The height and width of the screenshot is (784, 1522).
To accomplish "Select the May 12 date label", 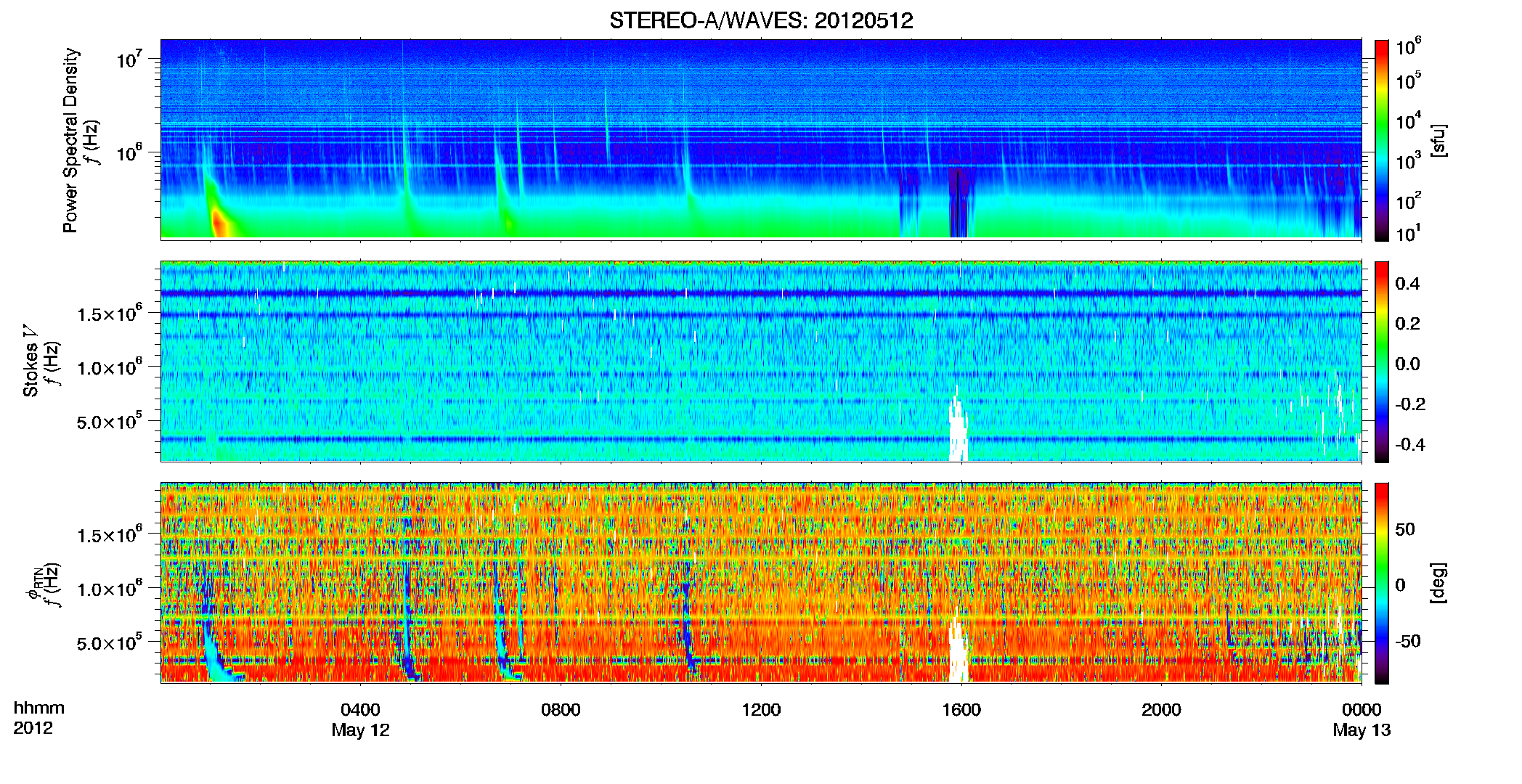I will point(360,730).
